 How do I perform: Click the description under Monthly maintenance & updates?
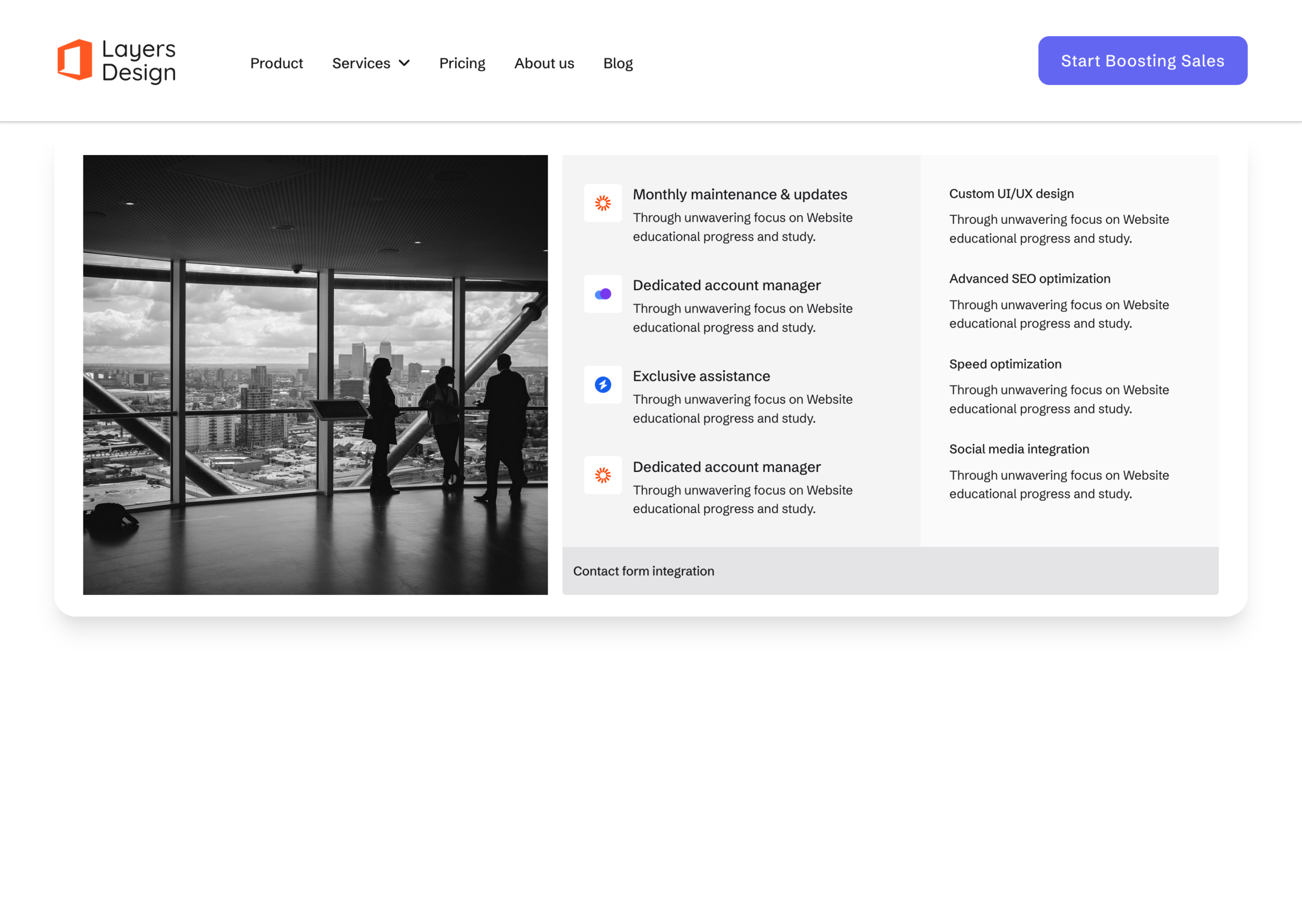click(x=743, y=227)
